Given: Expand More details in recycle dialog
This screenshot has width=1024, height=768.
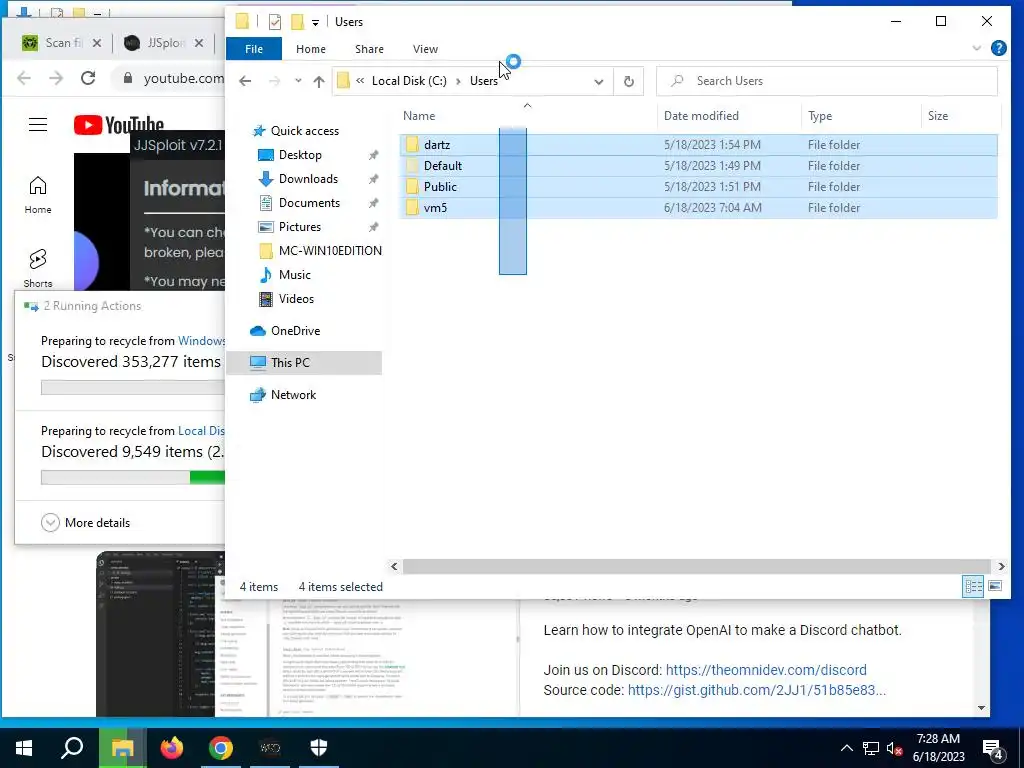Looking at the screenshot, I should pos(86,522).
